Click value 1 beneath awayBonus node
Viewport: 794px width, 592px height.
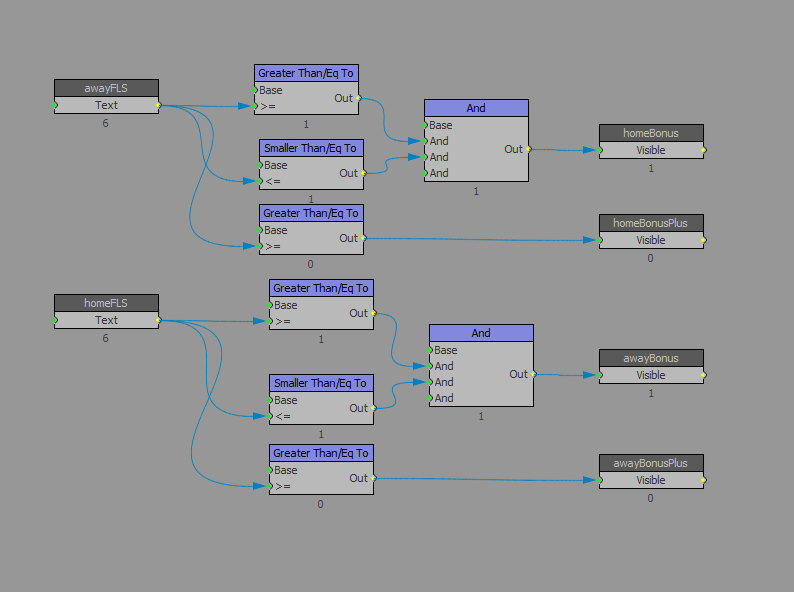[x=651, y=393]
